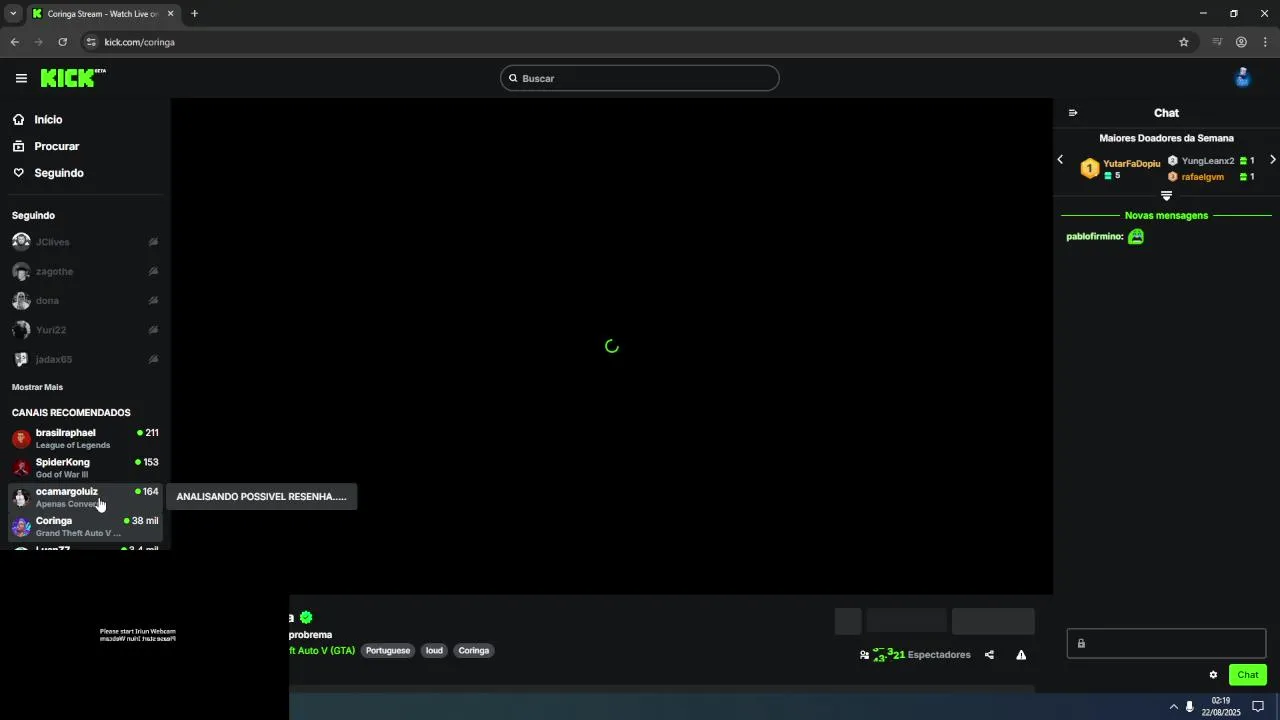This screenshot has width=1280, height=720.
Task: Open Windows notifications icon
Action: click(1258, 707)
